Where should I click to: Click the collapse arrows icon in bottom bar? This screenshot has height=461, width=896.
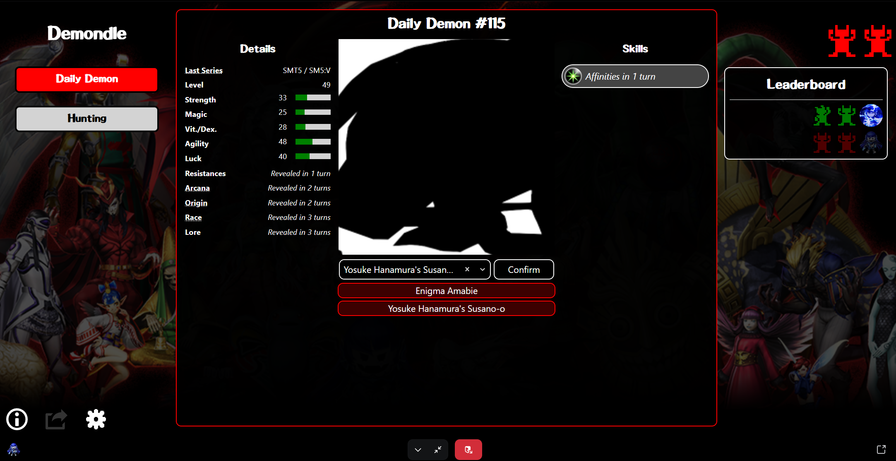tap(438, 450)
